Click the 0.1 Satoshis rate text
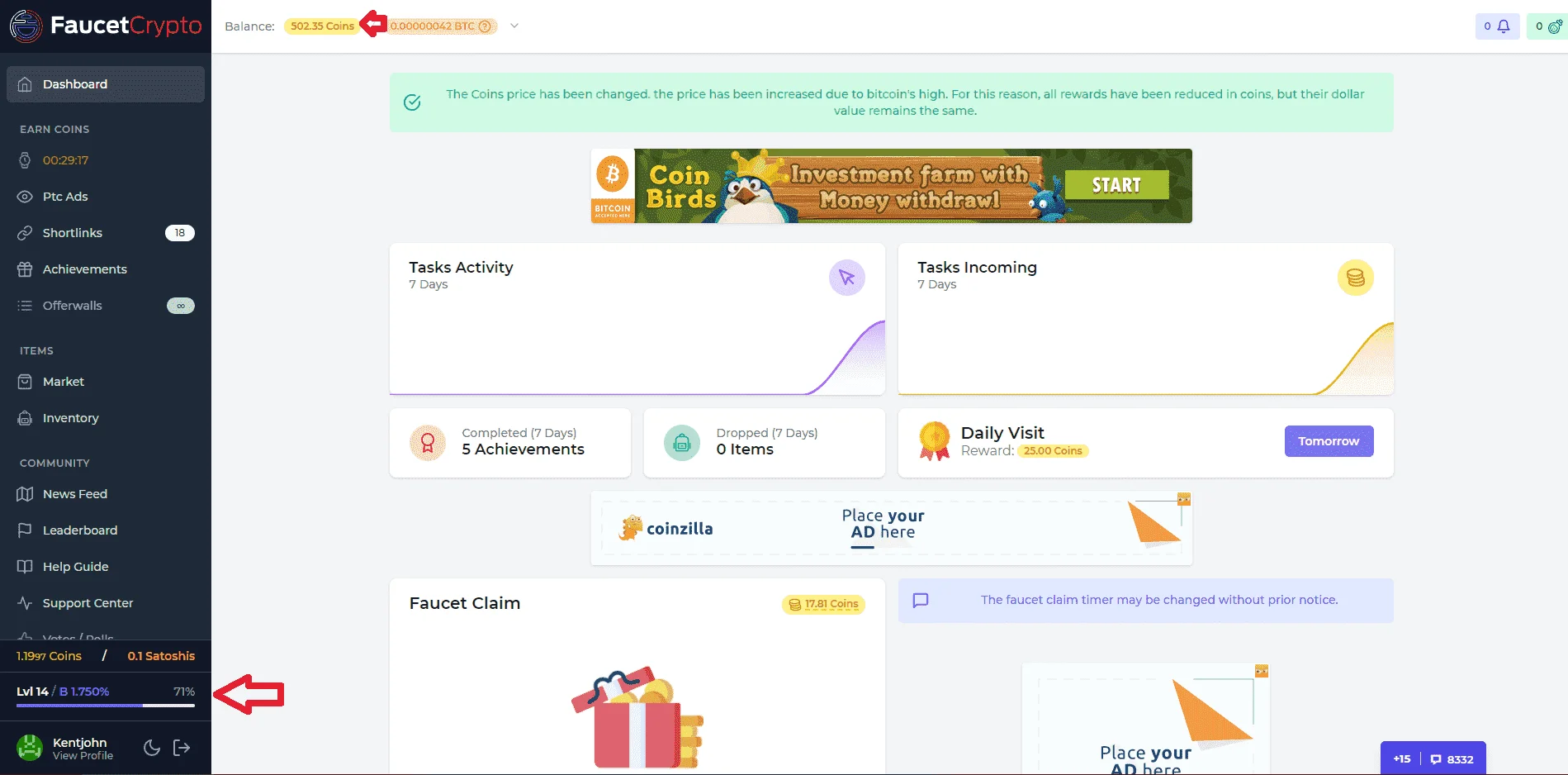The image size is (1568, 775). (161, 656)
